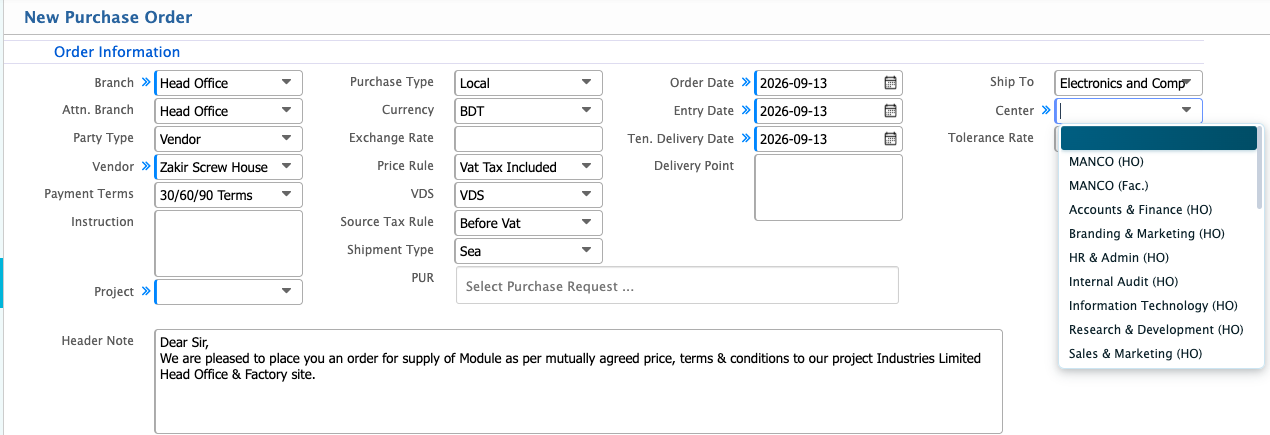Open calendar icon for Ten. Delivery Date
1270x435 pixels.
890,139
